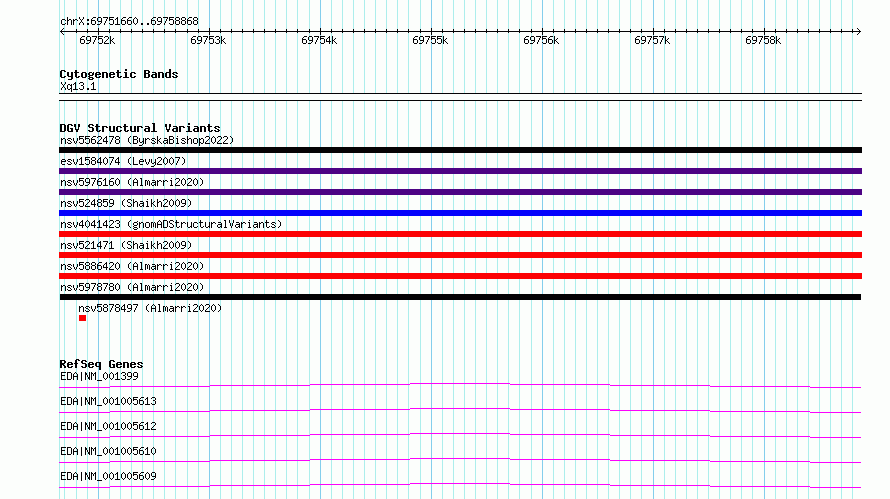
Task: Select the red nsv521471 variant bar
Action: tap(460, 255)
